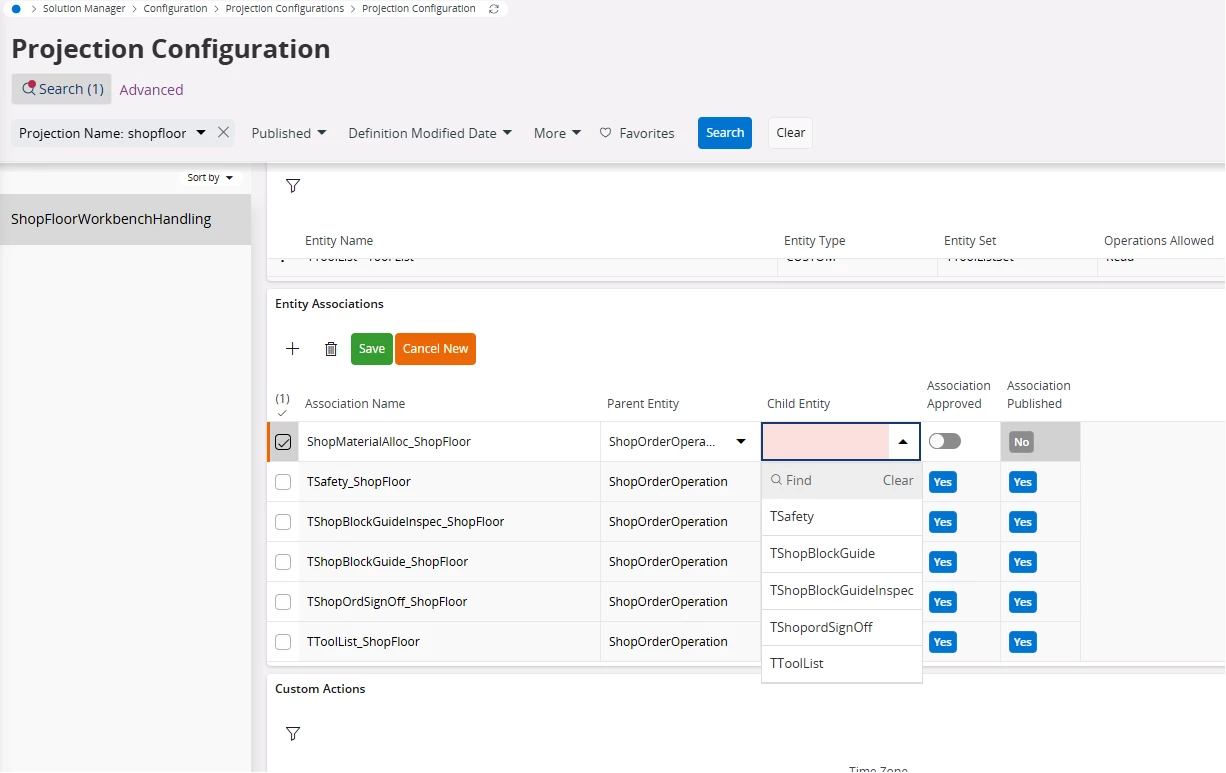This screenshot has height=773, width=1226.
Task: Open the Published filter dropdown
Action: click(289, 133)
